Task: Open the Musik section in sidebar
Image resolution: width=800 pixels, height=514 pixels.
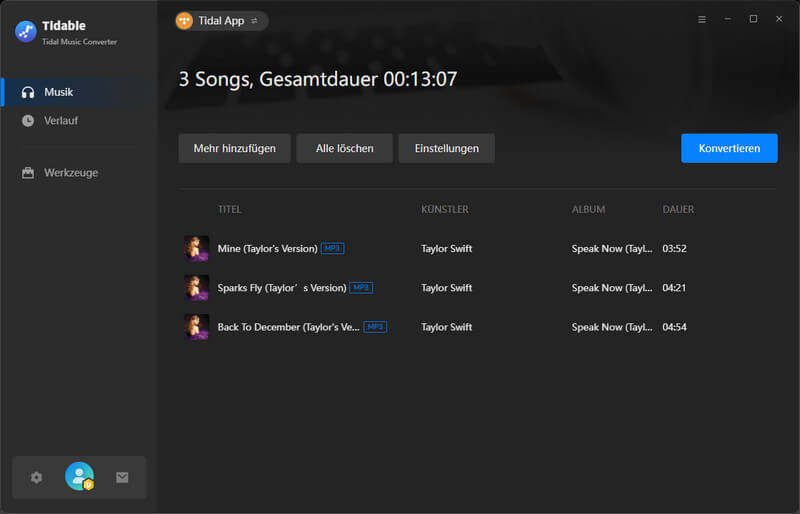Action: click(x=79, y=92)
